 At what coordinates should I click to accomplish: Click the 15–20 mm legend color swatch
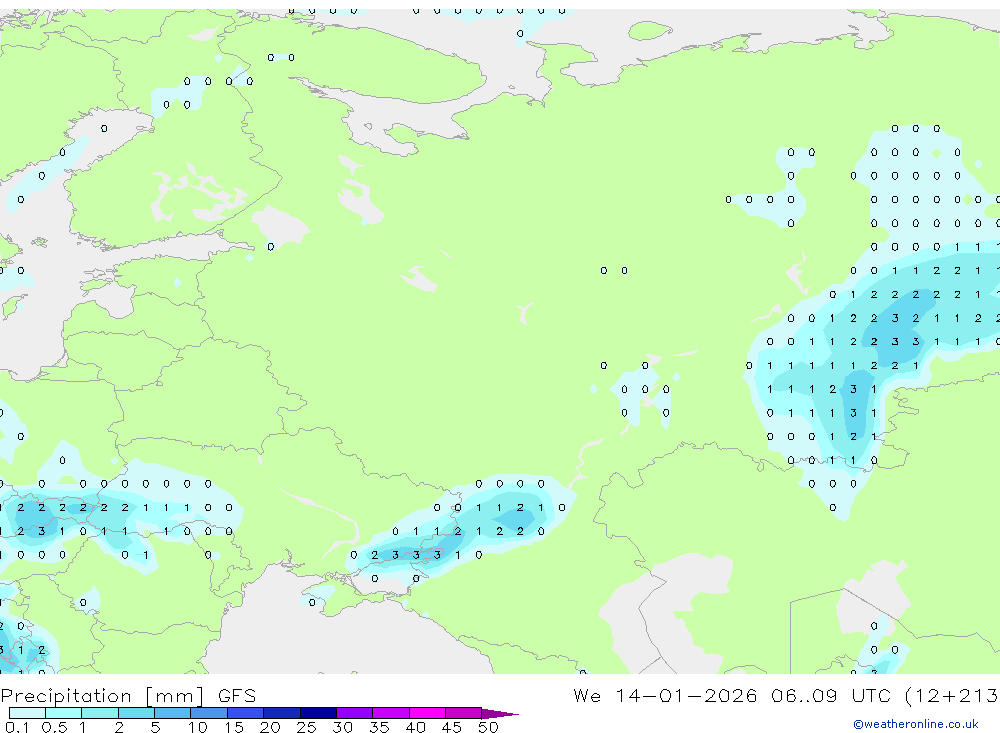point(246,713)
